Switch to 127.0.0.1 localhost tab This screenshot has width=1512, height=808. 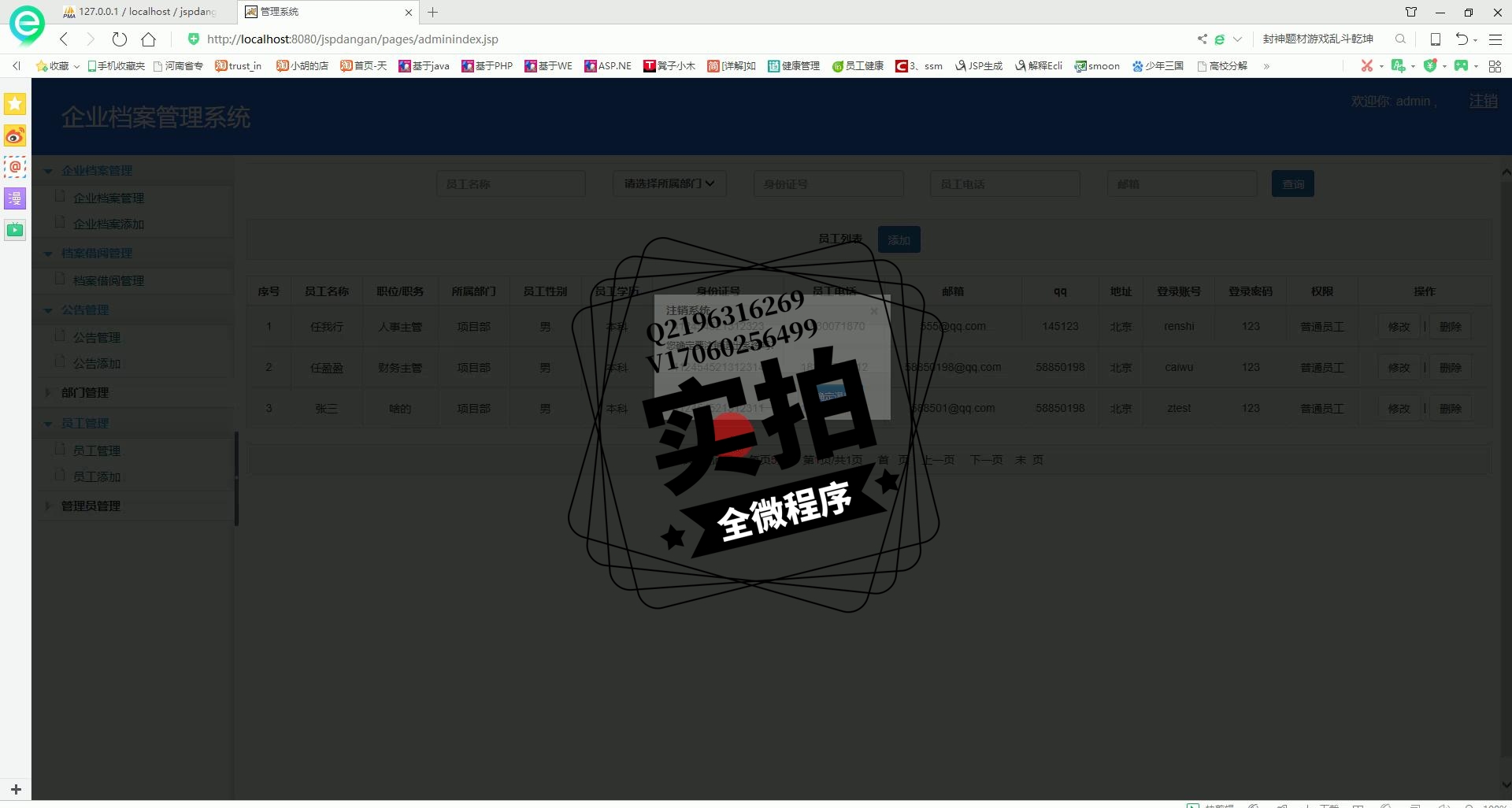[x=146, y=12]
